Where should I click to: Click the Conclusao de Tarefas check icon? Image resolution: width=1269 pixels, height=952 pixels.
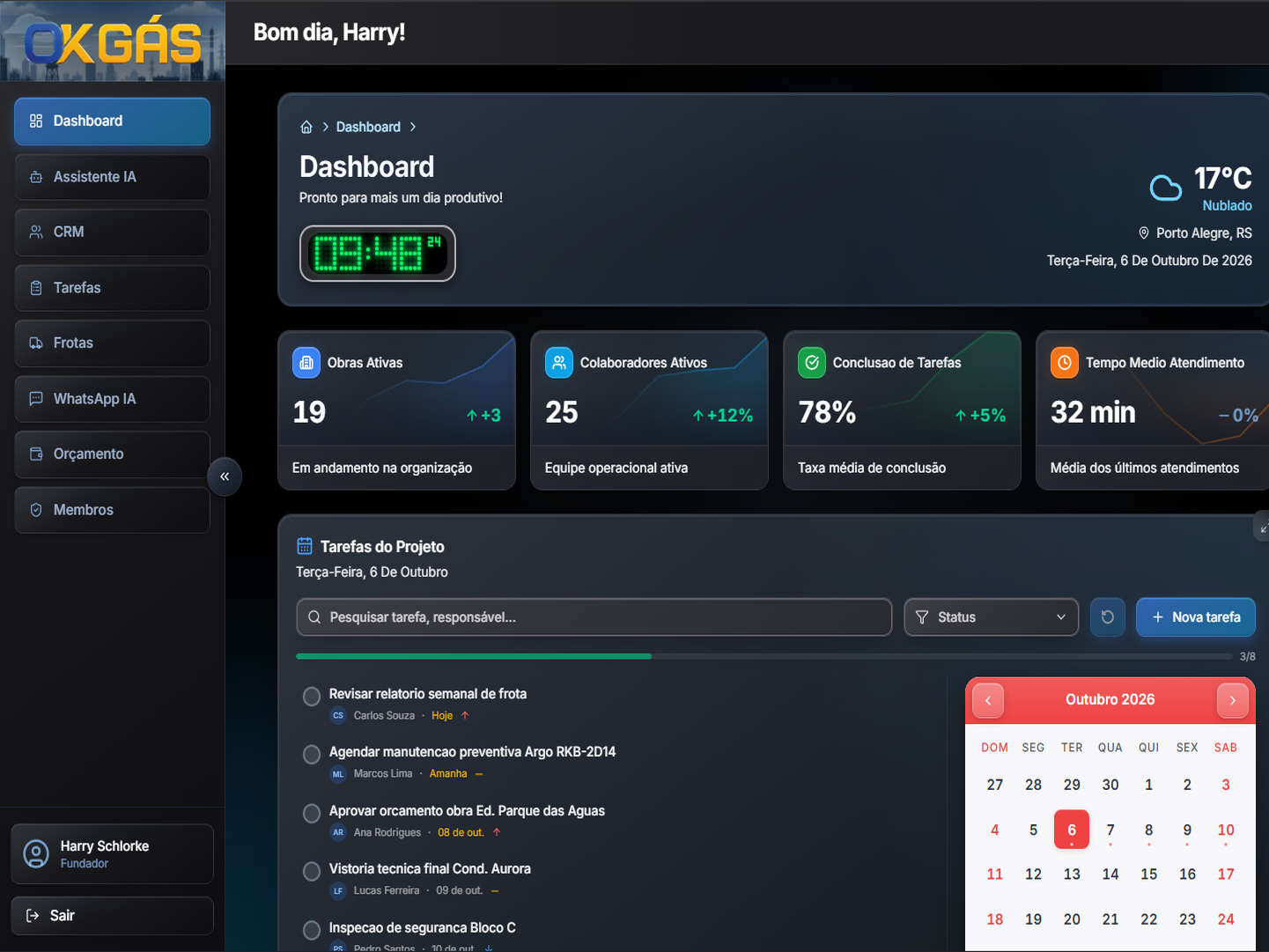point(812,362)
